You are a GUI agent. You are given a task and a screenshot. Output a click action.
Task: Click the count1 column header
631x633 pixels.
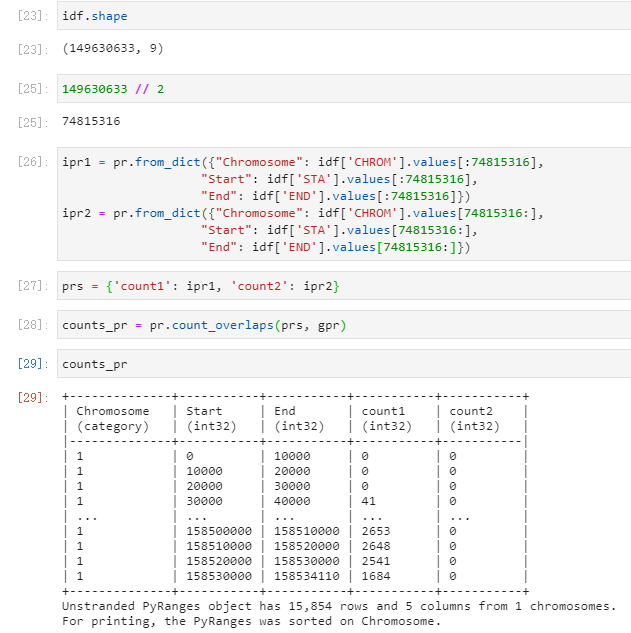[x=383, y=411]
